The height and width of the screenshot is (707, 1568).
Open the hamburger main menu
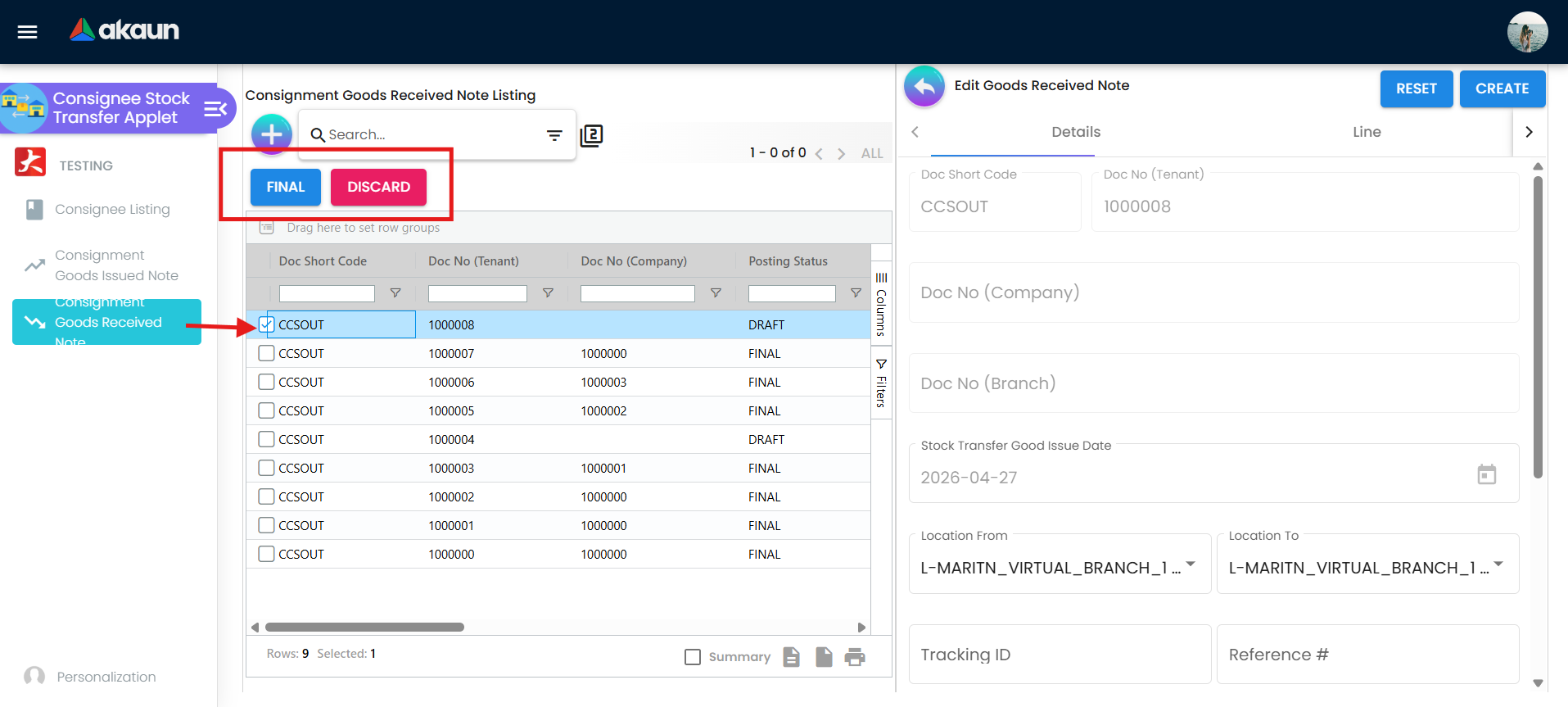coord(28,32)
